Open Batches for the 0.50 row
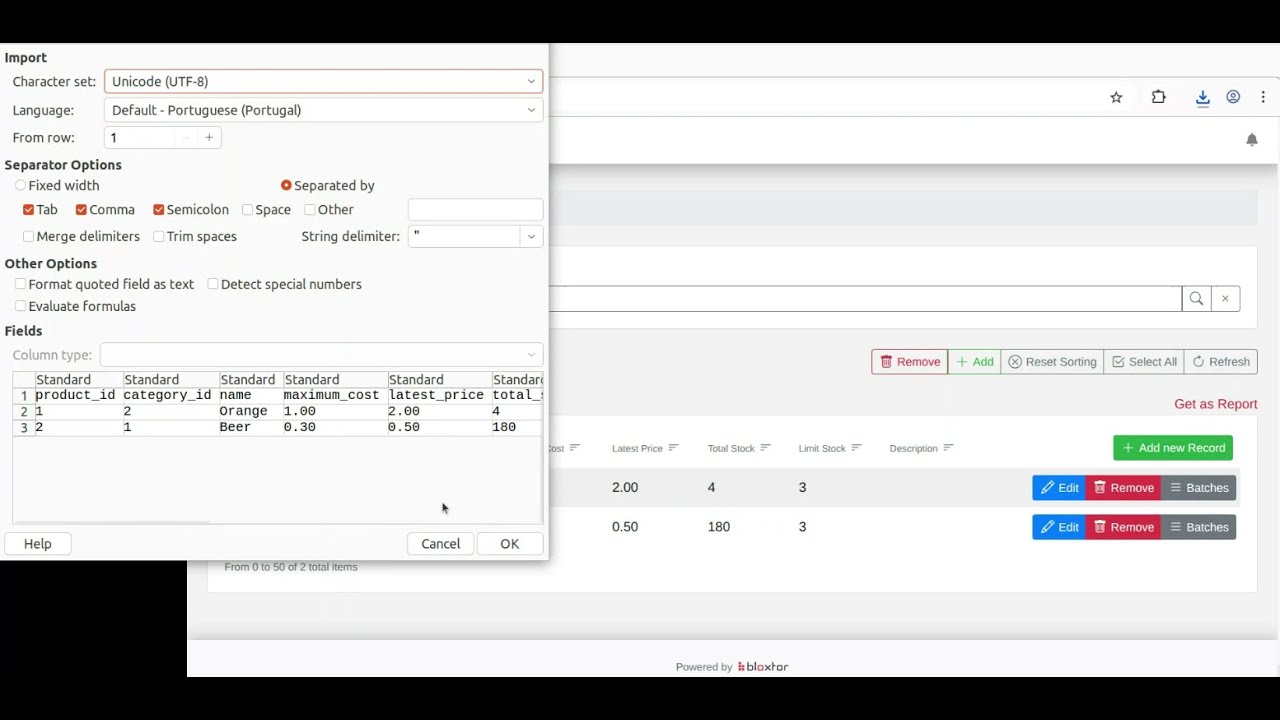The width and height of the screenshot is (1280, 720). [1199, 527]
